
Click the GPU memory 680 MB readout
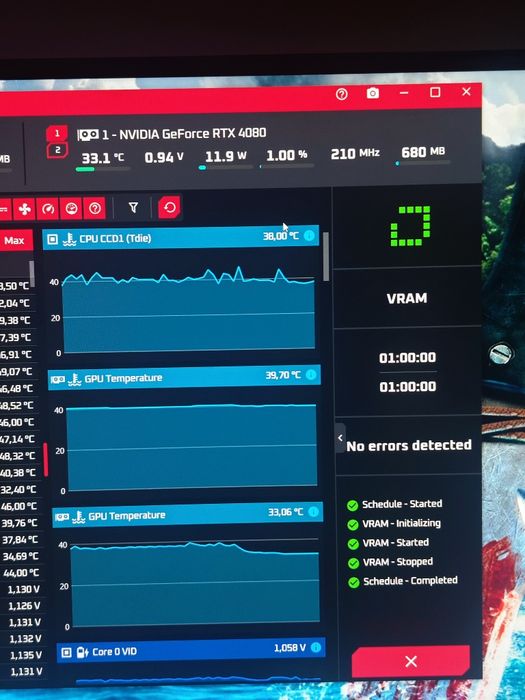[x=423, y=152]
